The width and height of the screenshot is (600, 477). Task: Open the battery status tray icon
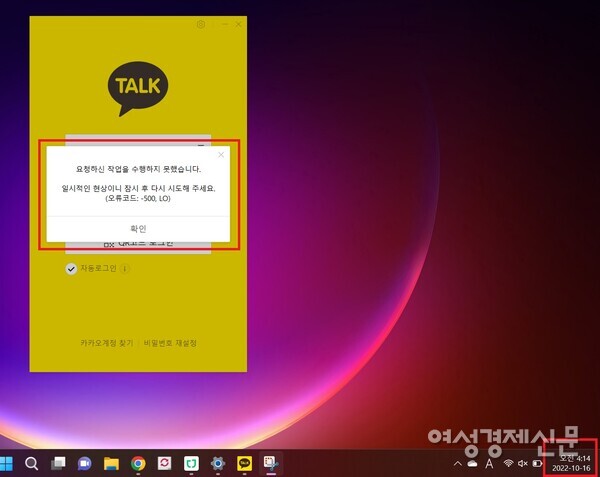pyautogui.click(x=537, y=464)
